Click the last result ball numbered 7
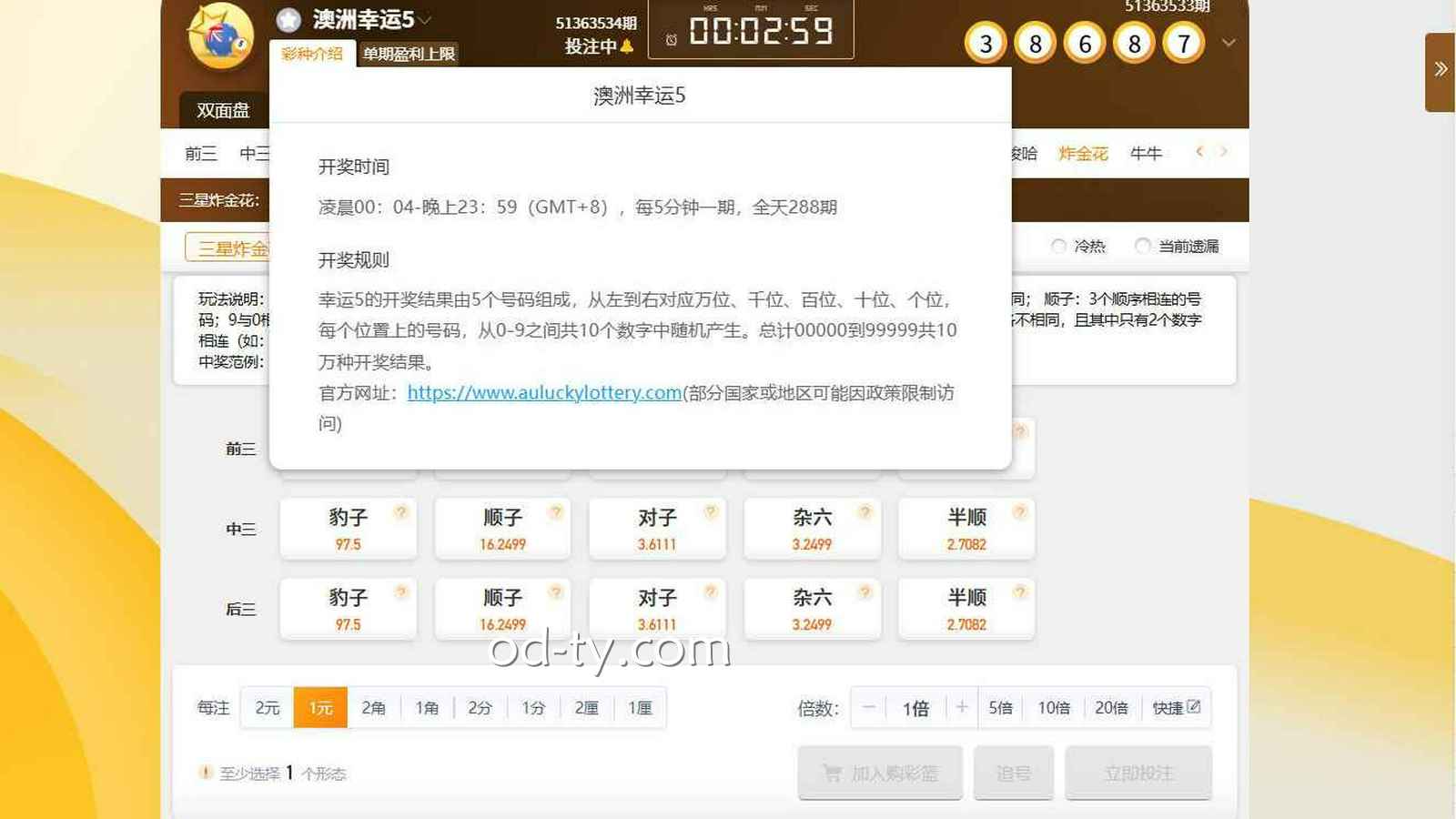 point(1184,43)
